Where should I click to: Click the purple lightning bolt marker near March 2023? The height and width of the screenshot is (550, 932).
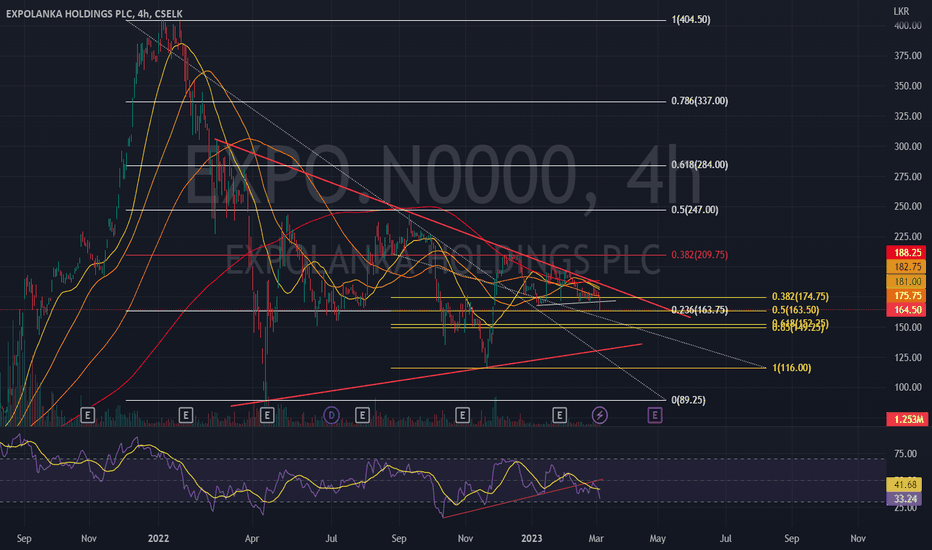pos(600,415)
